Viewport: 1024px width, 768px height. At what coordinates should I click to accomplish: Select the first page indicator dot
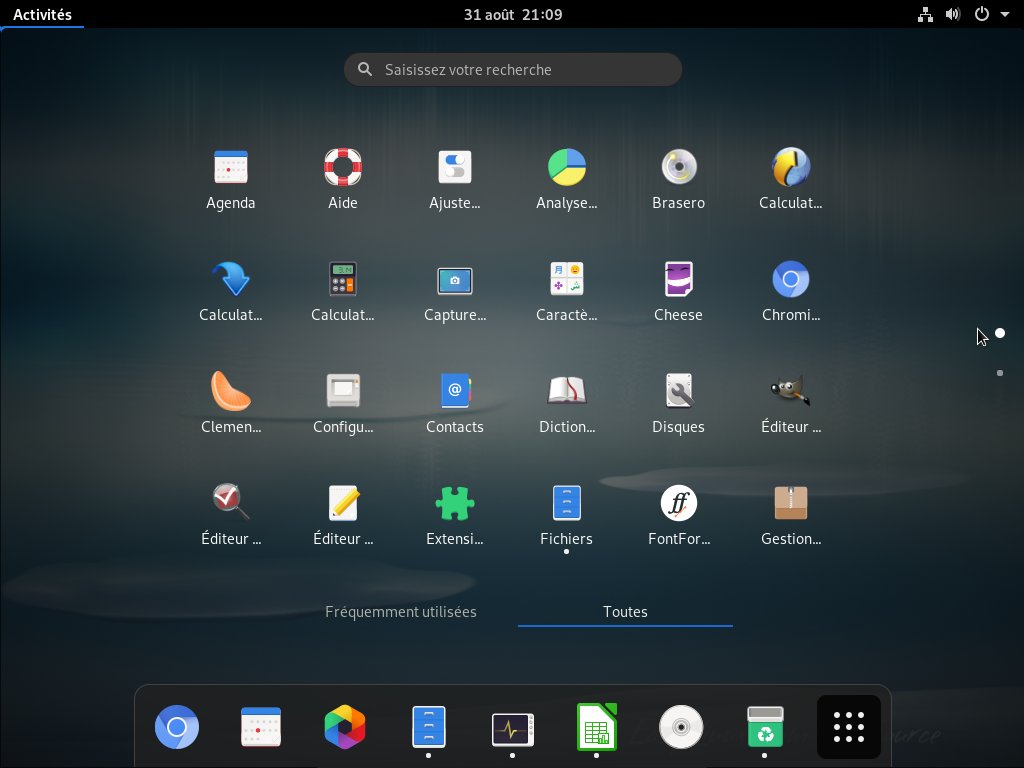coord(1000,334)
